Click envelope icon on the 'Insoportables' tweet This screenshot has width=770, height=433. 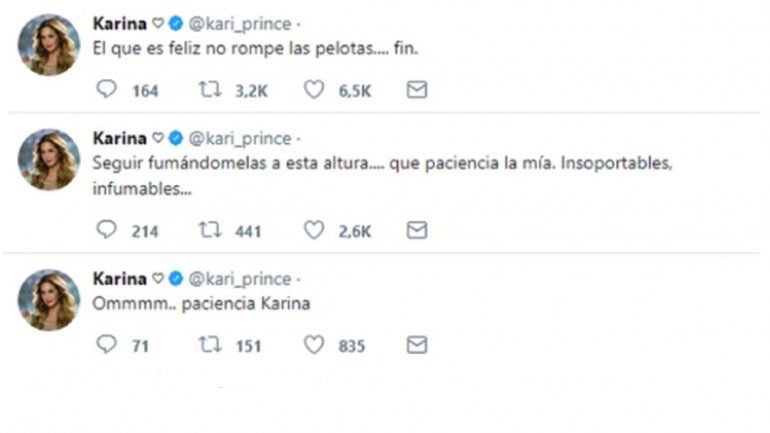[417, 230]
